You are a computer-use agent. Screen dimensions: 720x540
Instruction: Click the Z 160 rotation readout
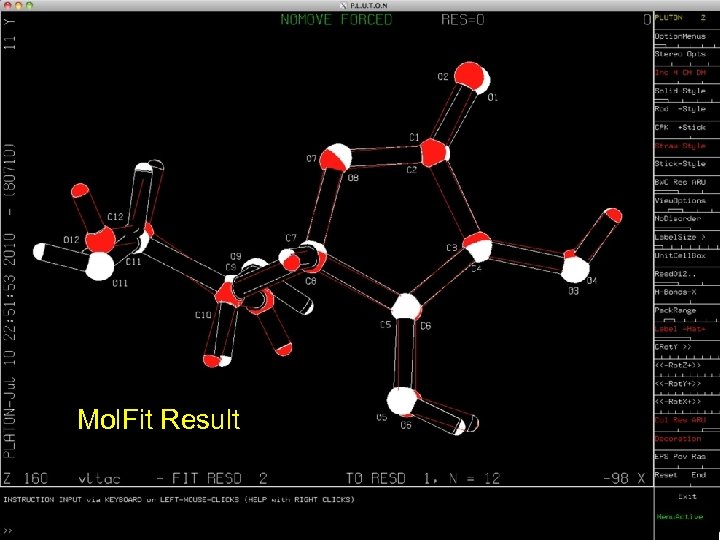click(25, 478)
